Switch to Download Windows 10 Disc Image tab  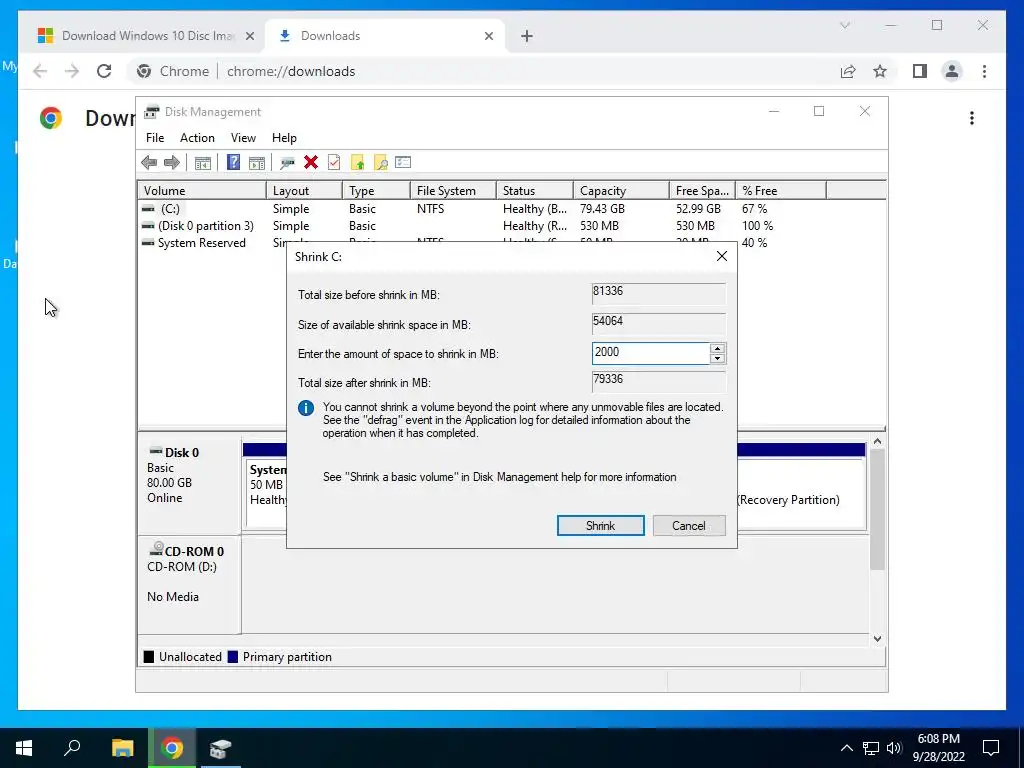pyautogui.click(x=146, y=36)
